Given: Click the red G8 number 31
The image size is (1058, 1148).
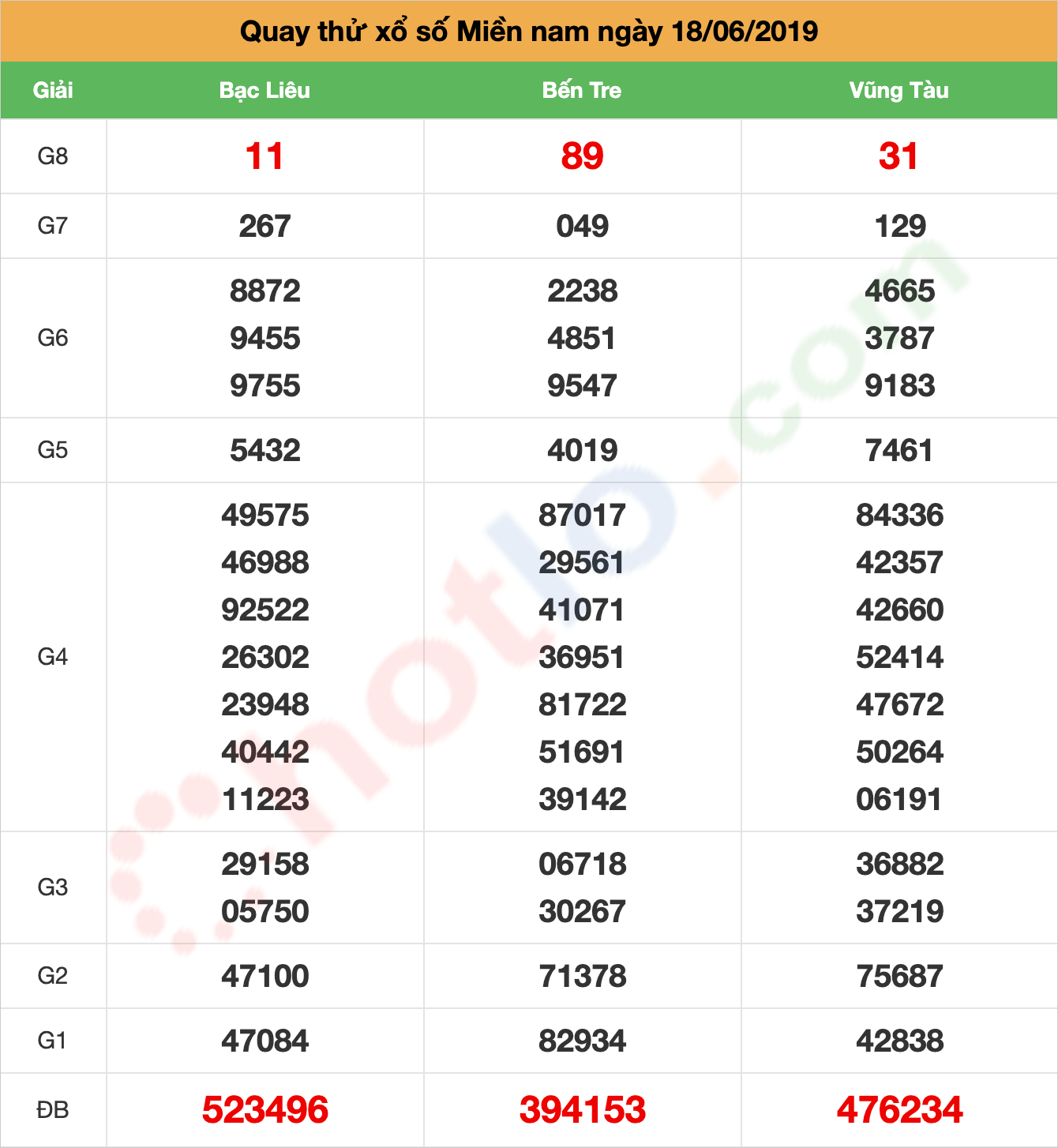Looking at the screenshot, I should (x=899, y=156).
